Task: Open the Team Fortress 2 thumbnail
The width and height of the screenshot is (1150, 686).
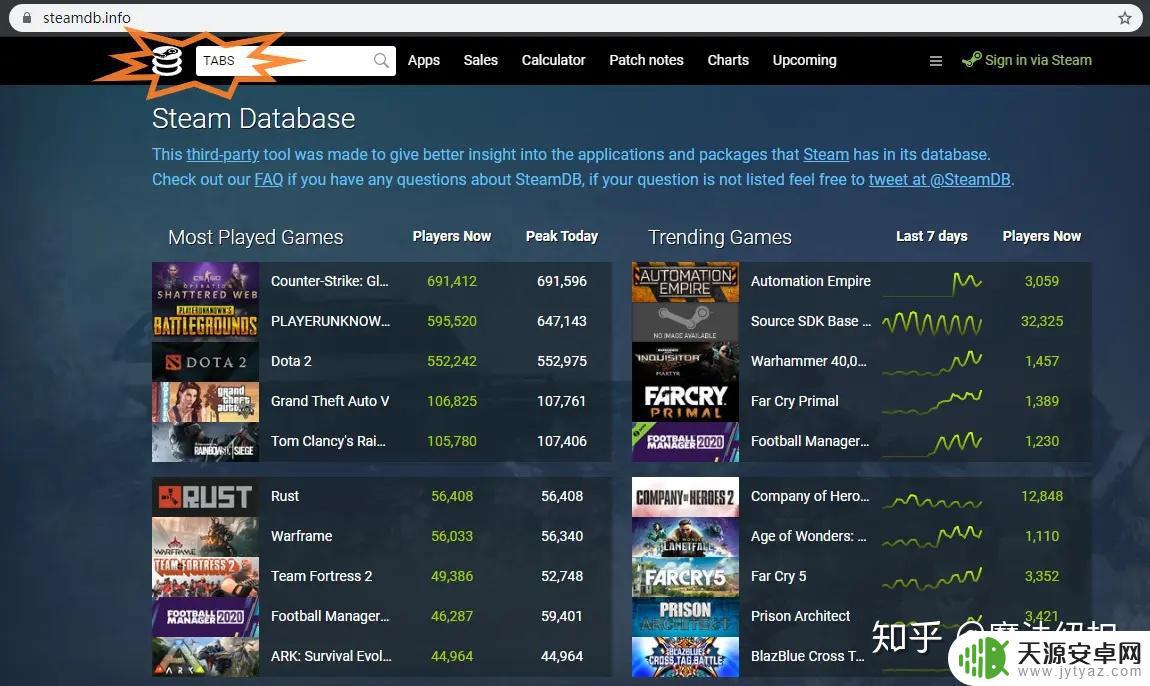Action: pyautogui.click(x=205, y=577)
